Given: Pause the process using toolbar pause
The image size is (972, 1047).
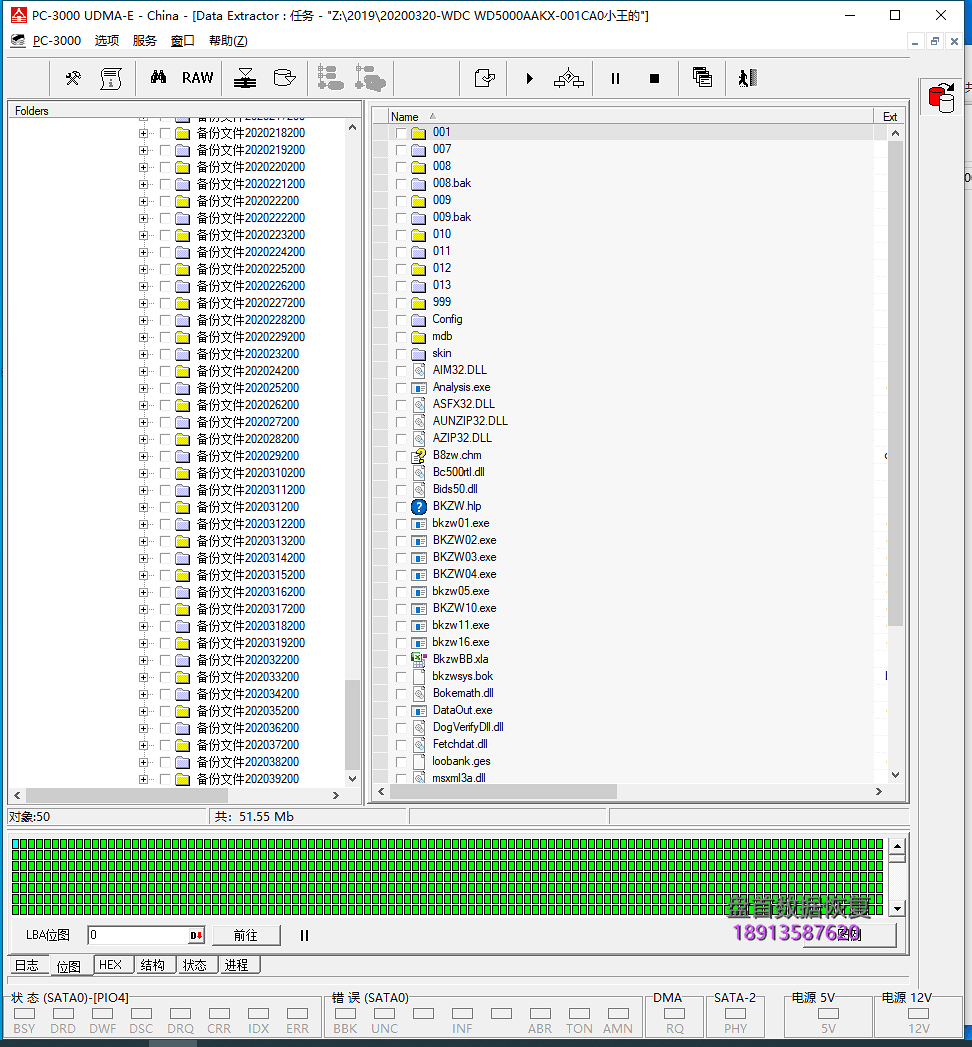Looking at the screenshot, I should (616, 78).
